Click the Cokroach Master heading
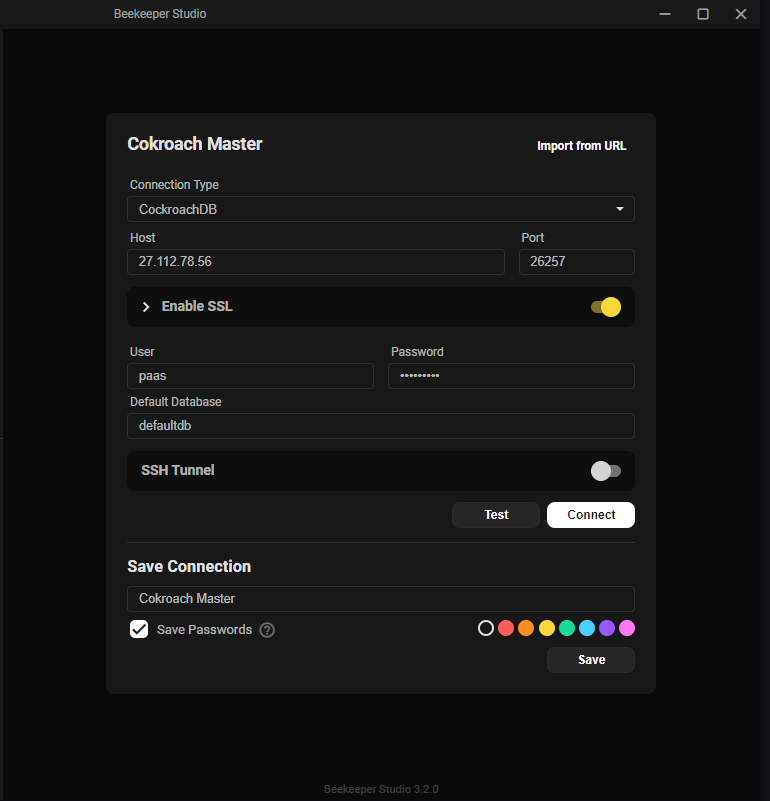This screenshot has width=770, height=801. (195, 144)
